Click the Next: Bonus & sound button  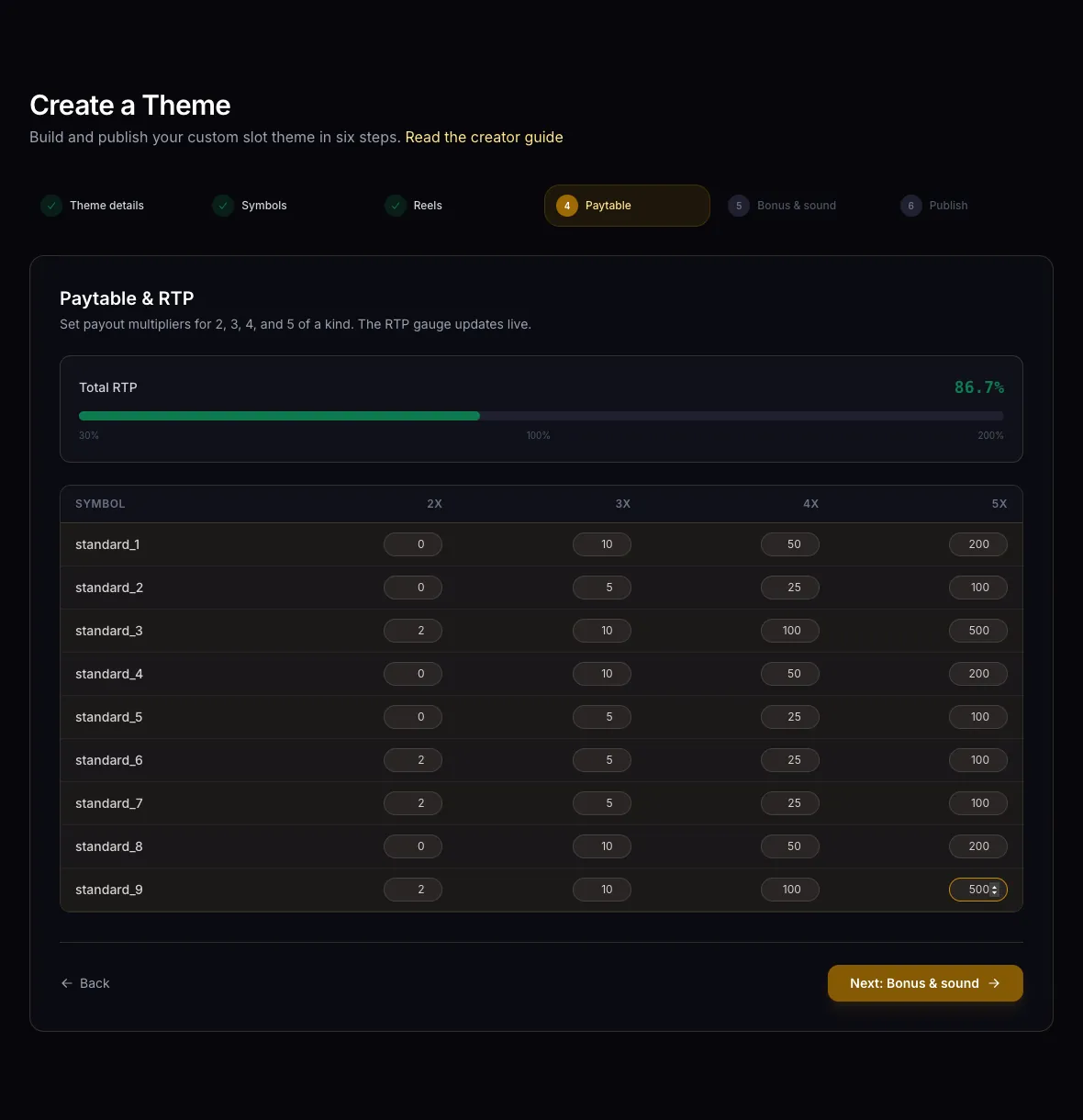pyautogui.click(x=925, y=983)
